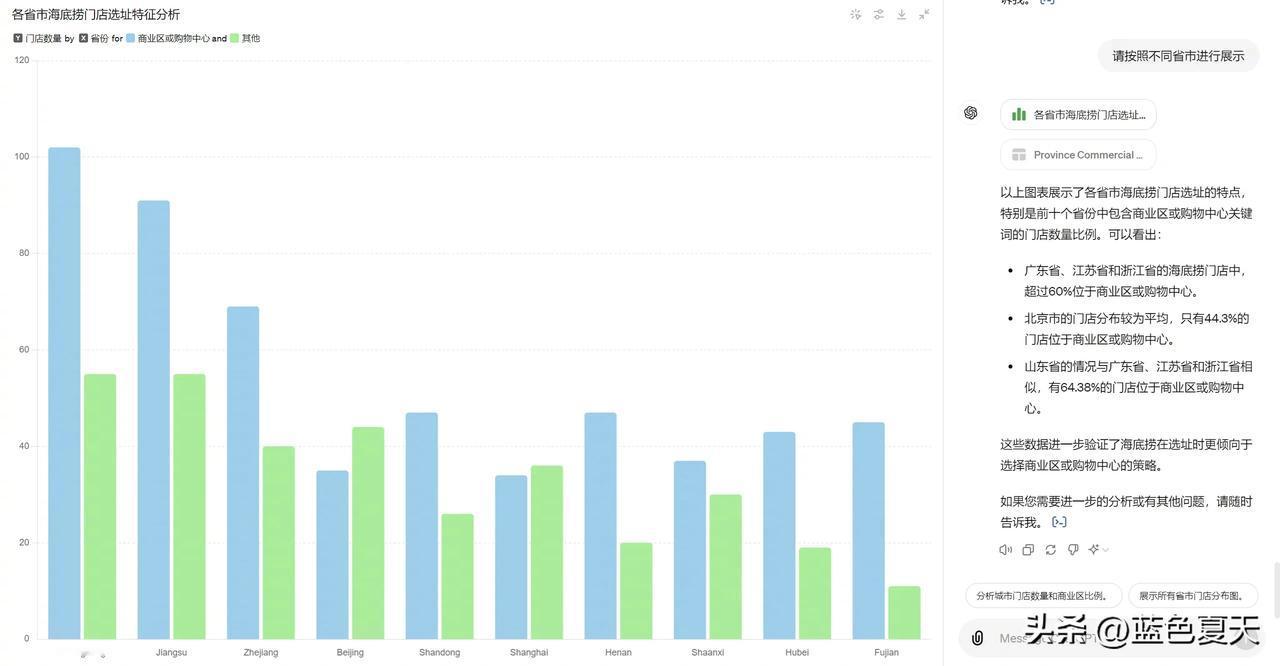Click the Zhejiang axis label
The image size is (1280, 666).
261,653
